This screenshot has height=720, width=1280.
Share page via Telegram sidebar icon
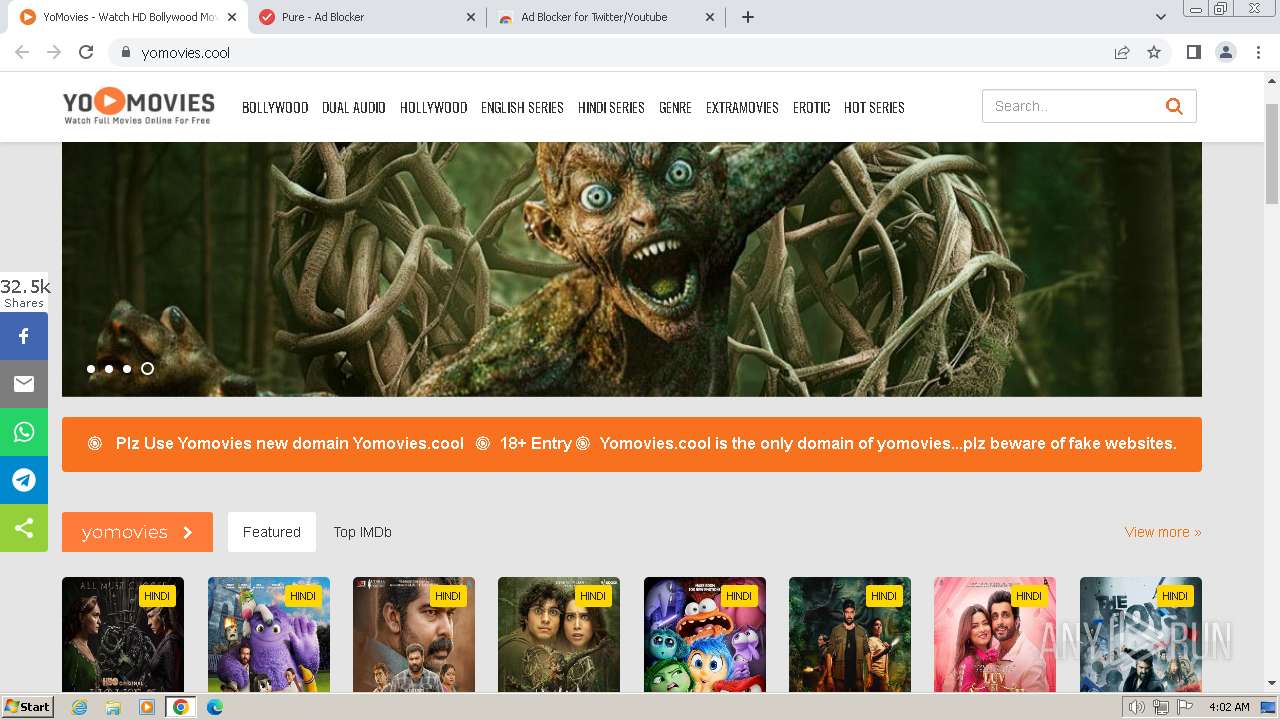[x=24, y=480]
